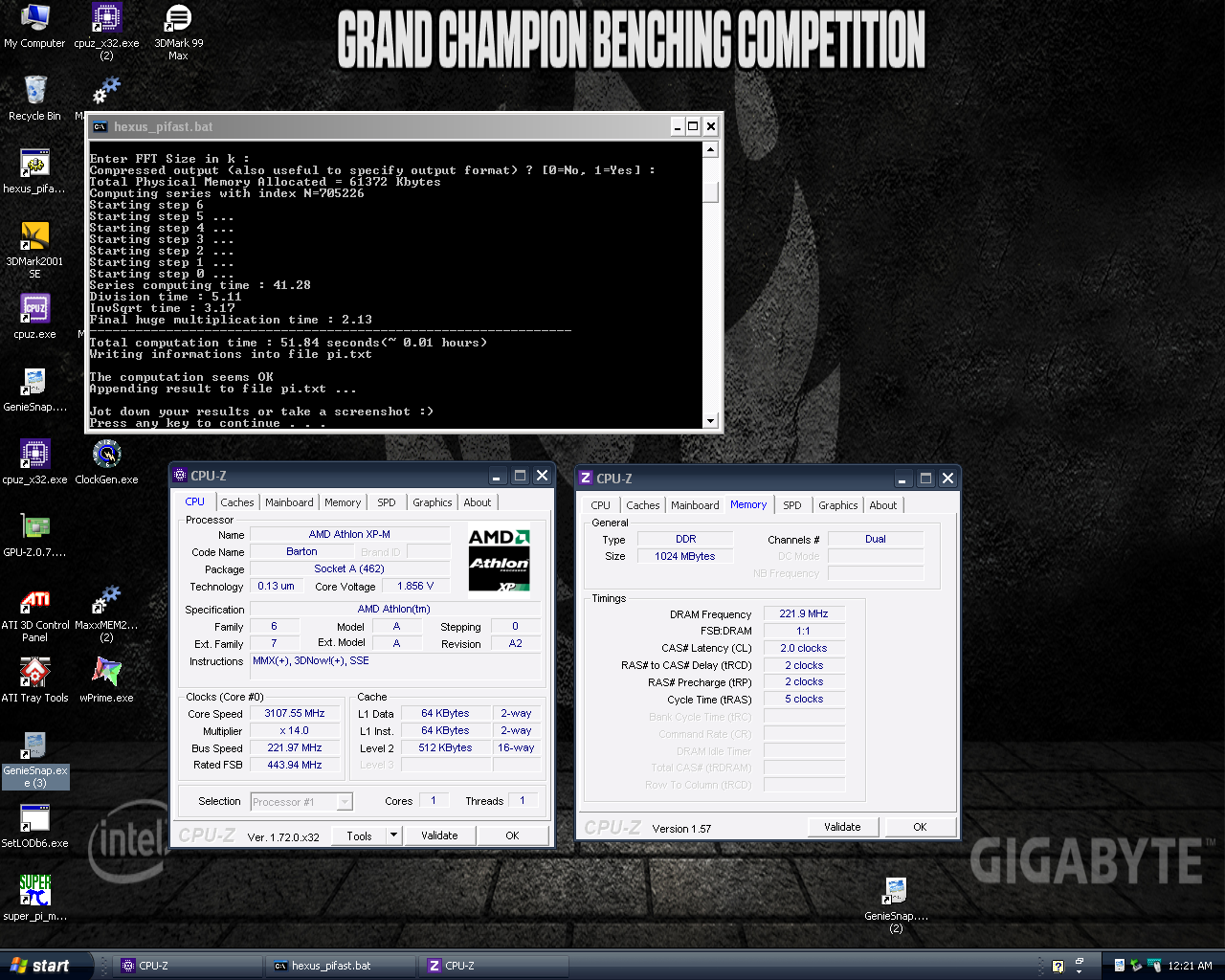
Task: Click help question mark tray icon
Action: pyautogui.click(x=1058, y=967)
